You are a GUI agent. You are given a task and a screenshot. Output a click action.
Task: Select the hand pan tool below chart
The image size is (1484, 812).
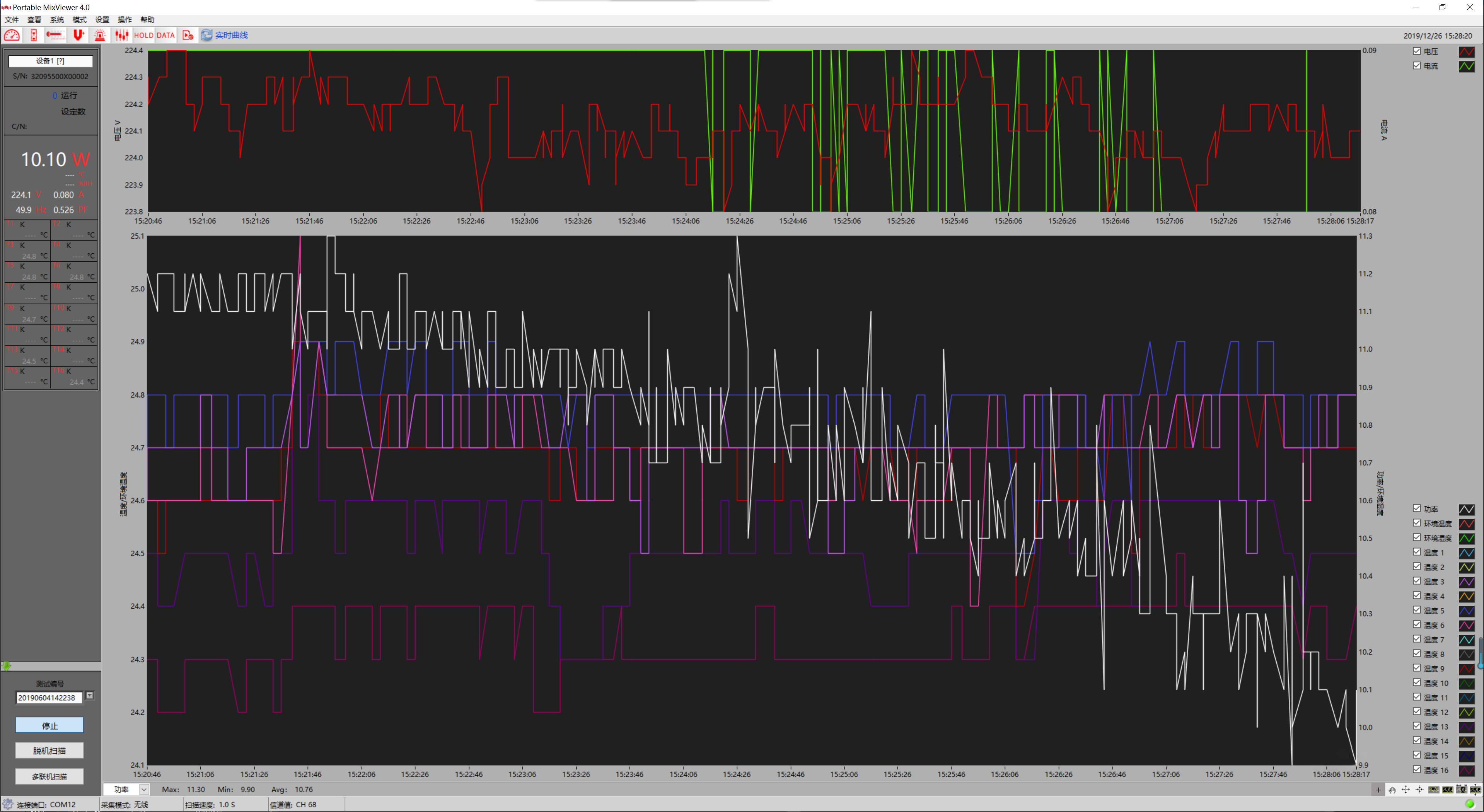[1392, 790]
